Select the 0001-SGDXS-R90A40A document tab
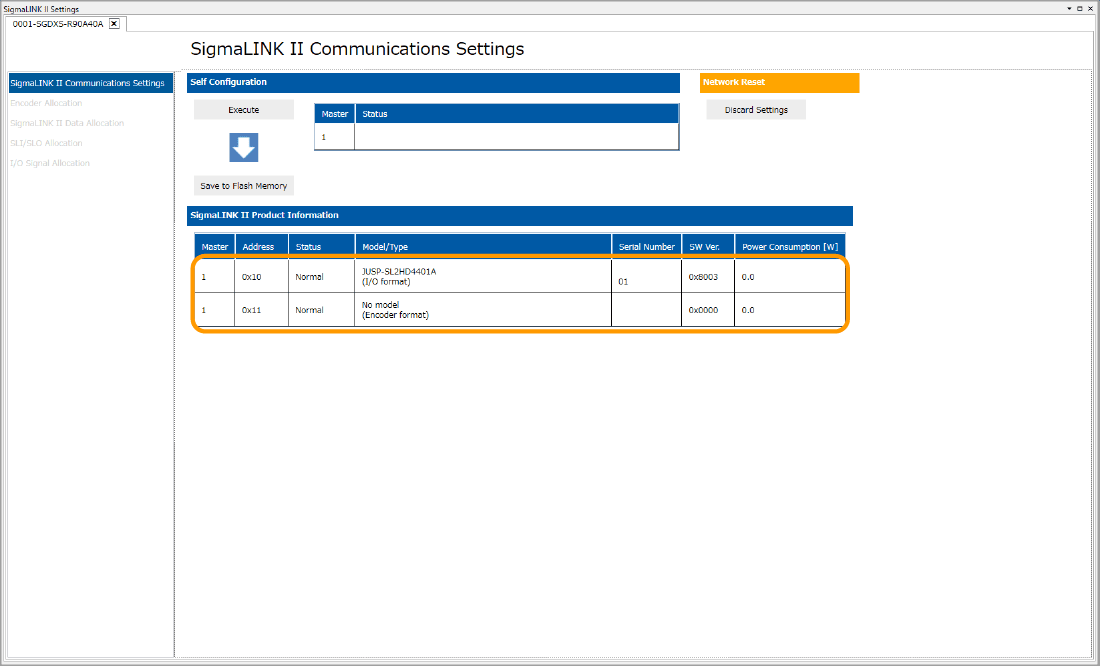This screenshot has height=666, width=1100. click(x=58, y=24)
